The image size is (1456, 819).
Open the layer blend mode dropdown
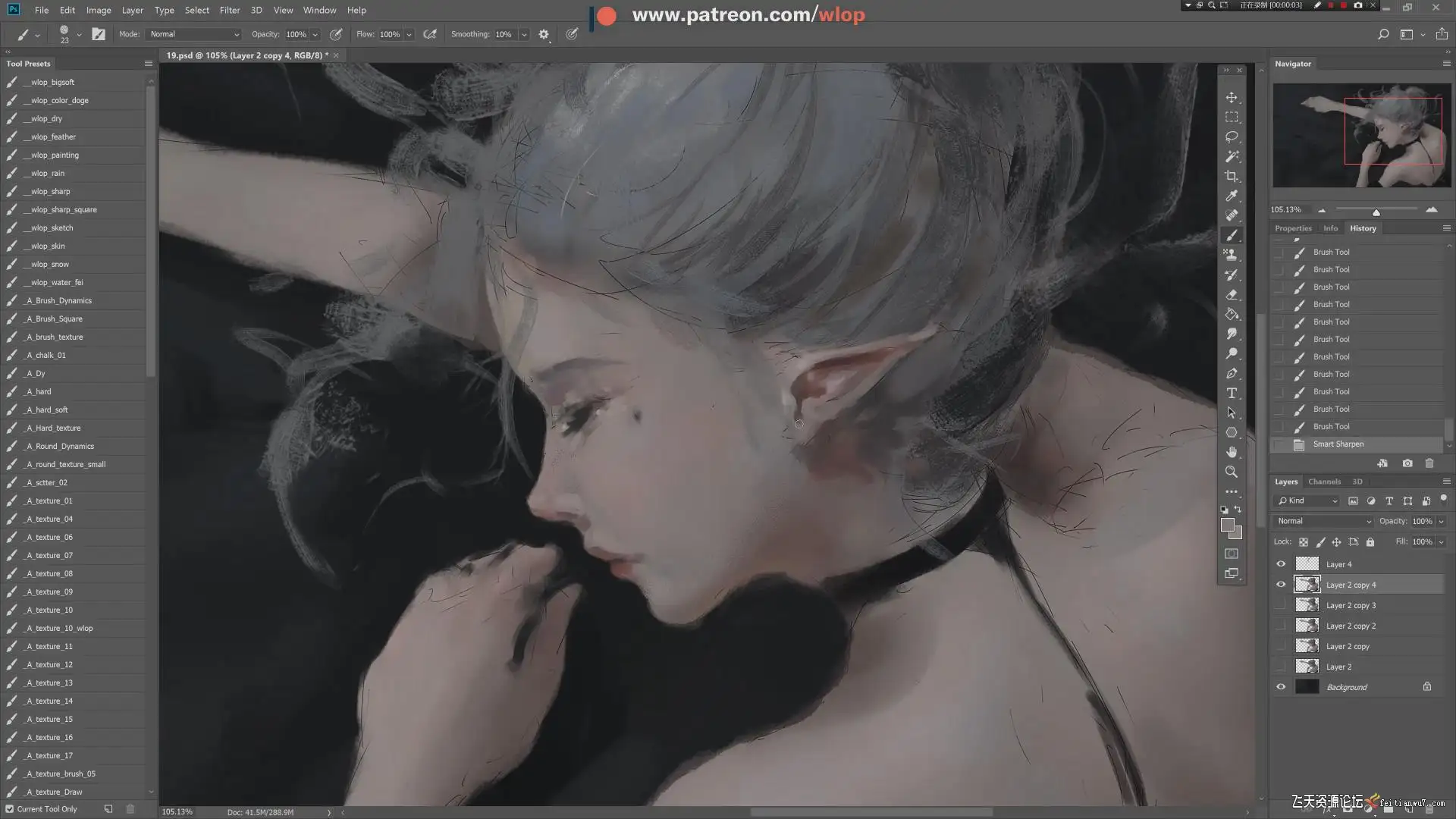click(1323, 521)
